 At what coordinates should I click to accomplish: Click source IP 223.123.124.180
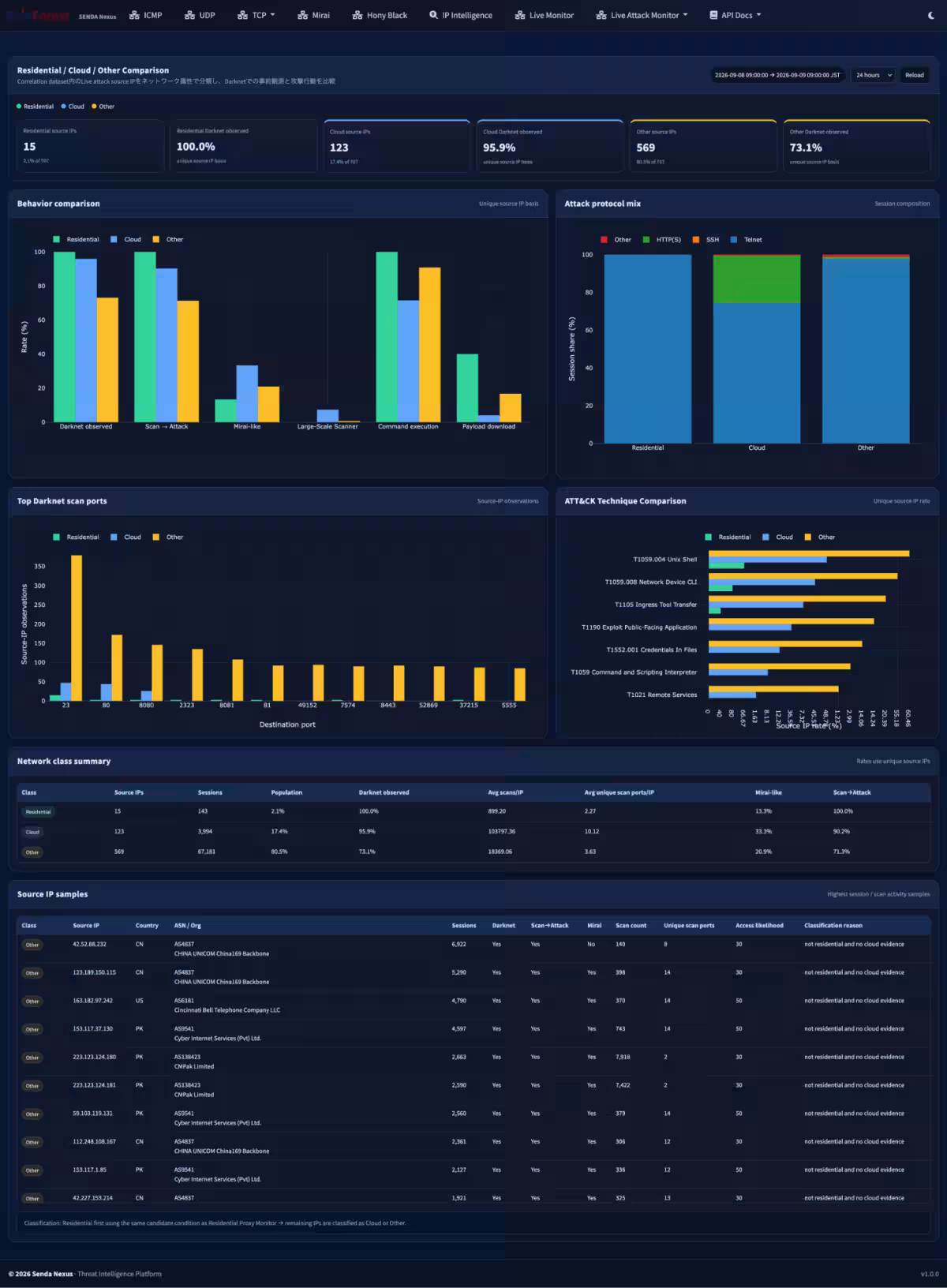coord(94,1057)
